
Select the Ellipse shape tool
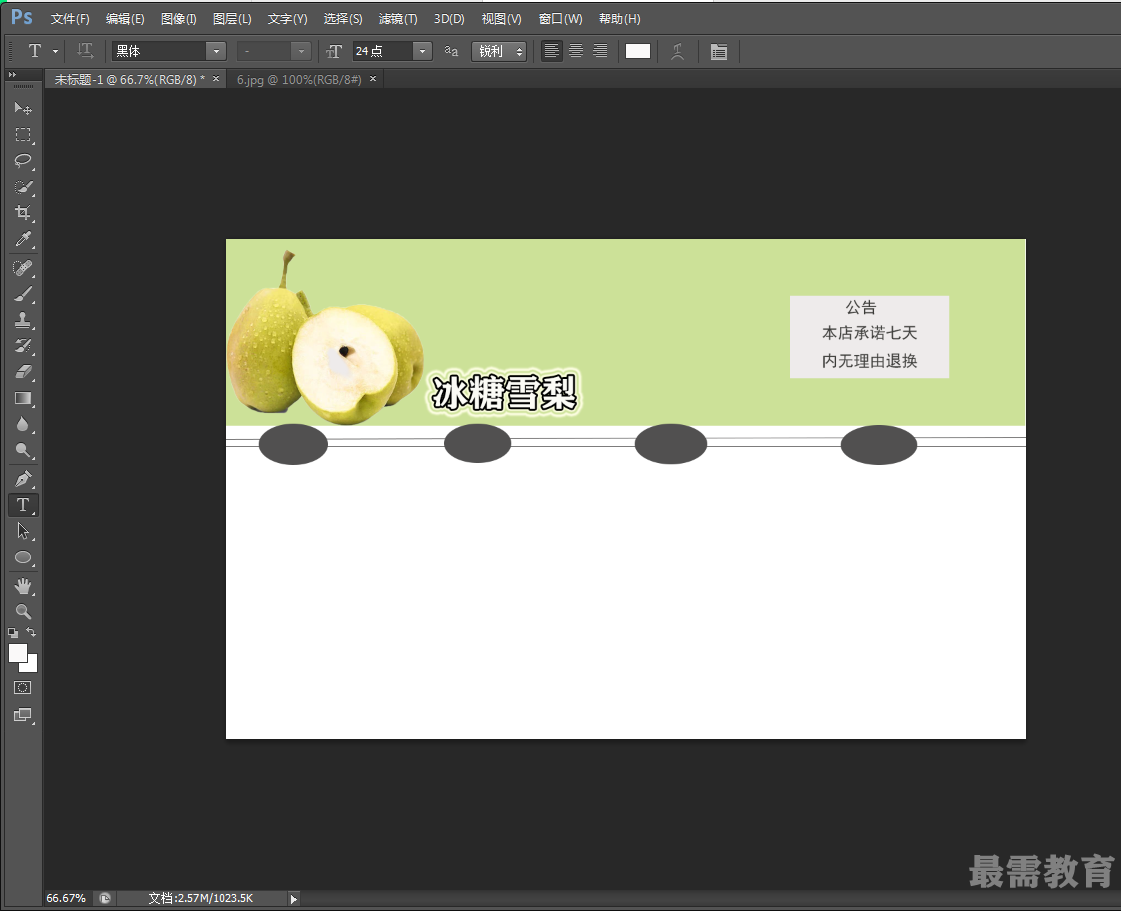[x=23, y=558]
